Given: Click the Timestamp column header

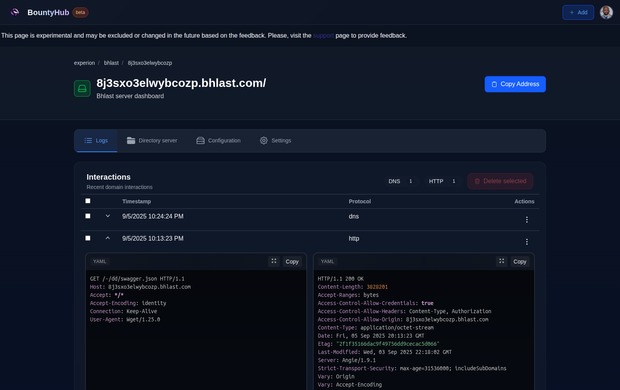Looking at the screenshot, I should click(x=136, y=201).
